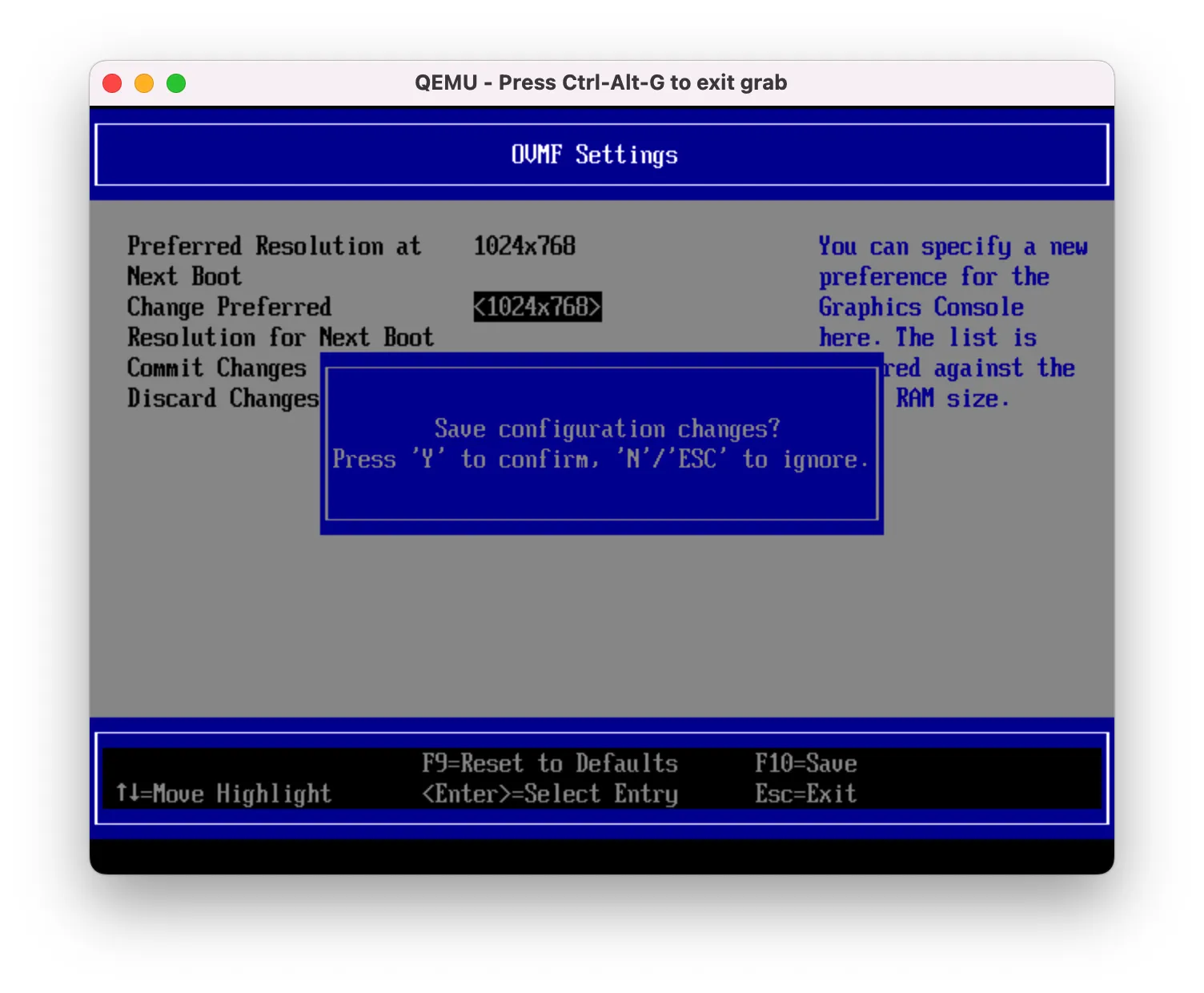This screenshot has height=993, width=1204.
Task: Click the 'Graphics Console' help text line
Action: pos(921,307)
